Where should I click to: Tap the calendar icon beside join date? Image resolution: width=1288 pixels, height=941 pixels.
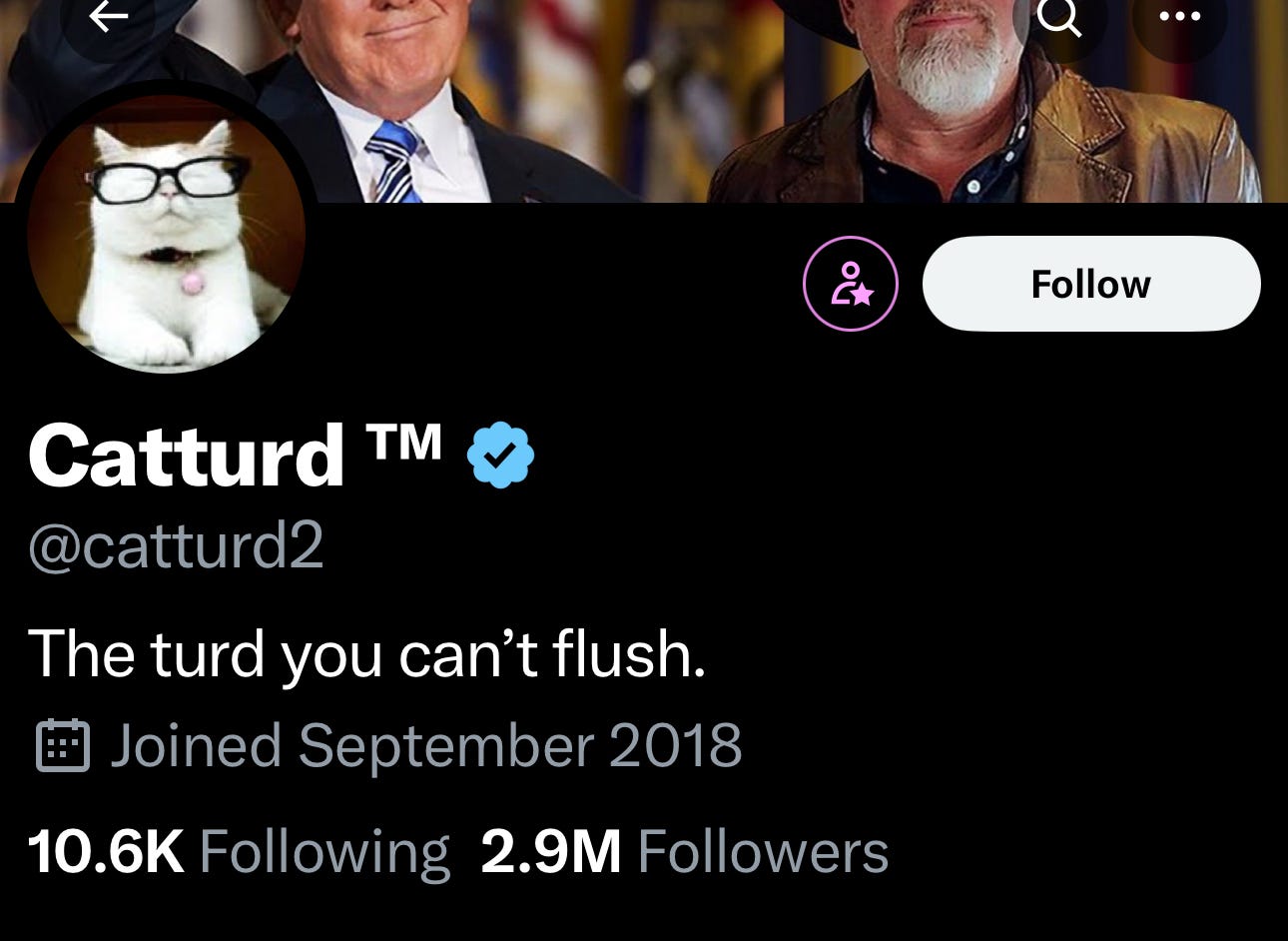(63, 745)
